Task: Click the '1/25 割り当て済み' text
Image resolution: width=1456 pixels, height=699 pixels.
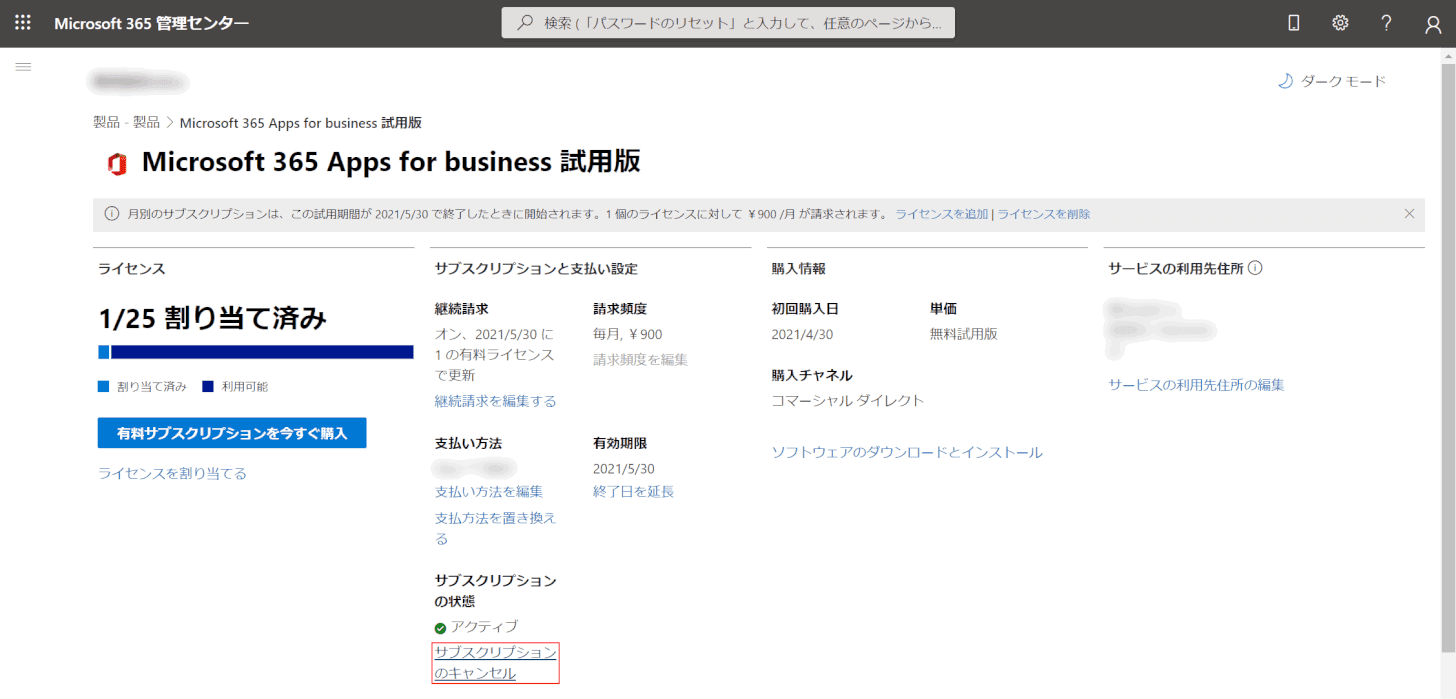Action: [213, 319]
